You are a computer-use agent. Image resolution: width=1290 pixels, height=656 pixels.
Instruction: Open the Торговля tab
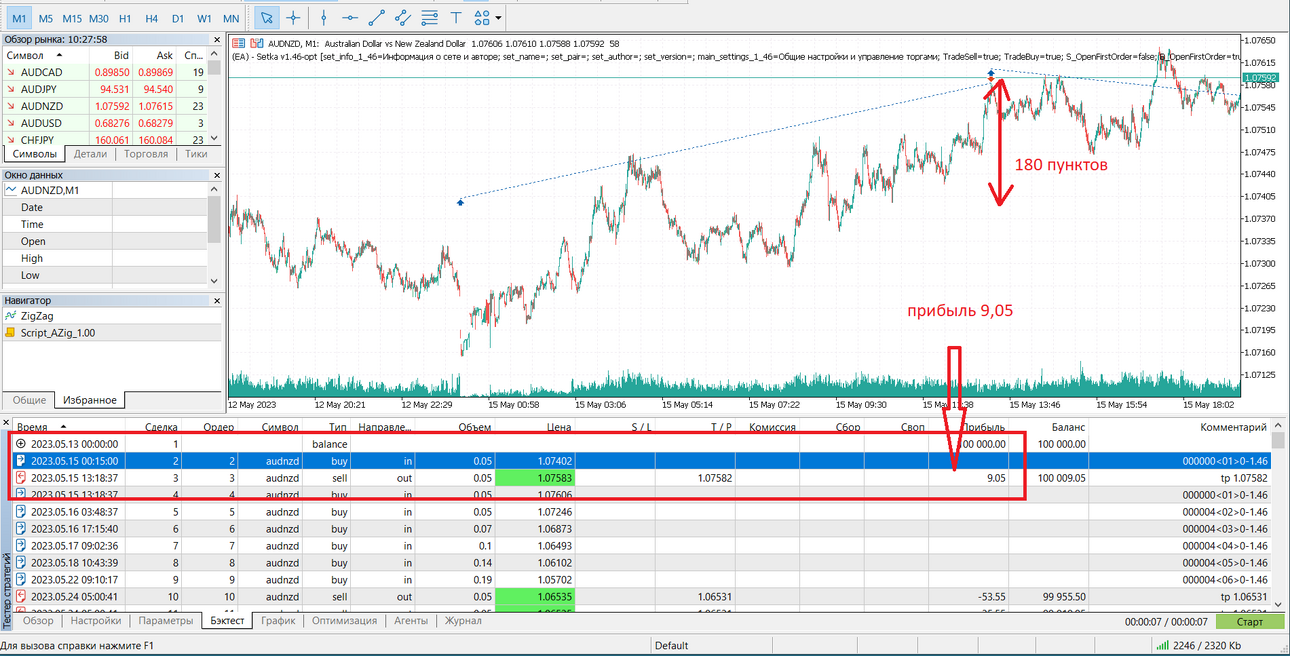click(145, 154)
